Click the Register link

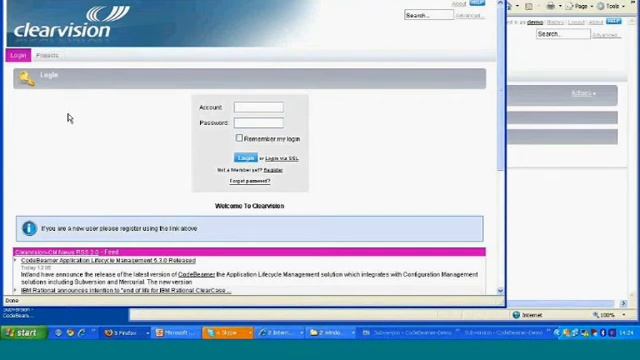pyautogui.click(x=273, y=170)
